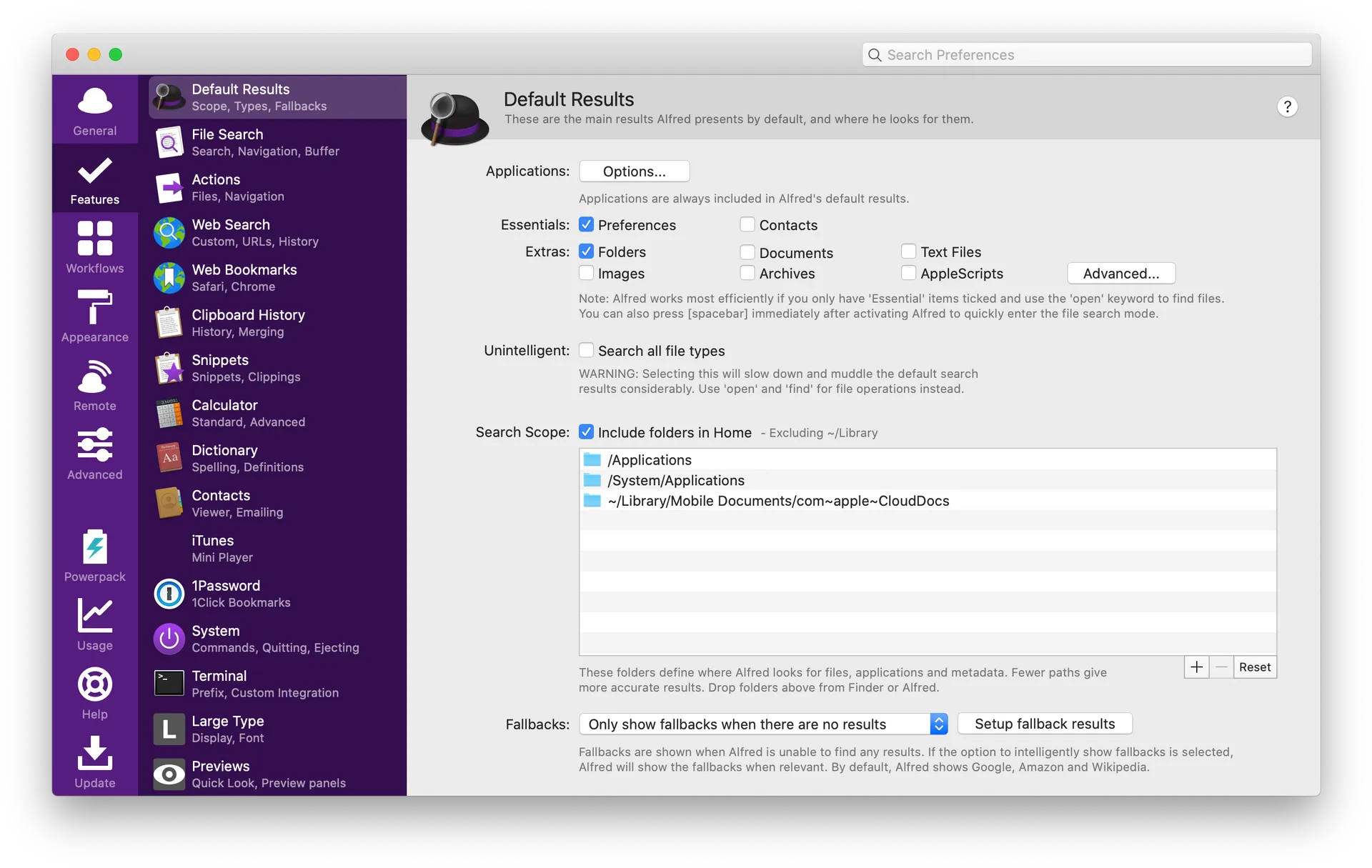The width and height of the screenshot is (1372, 868).
Task: Add a search scope folder with plus
Action: [1197, 667]
